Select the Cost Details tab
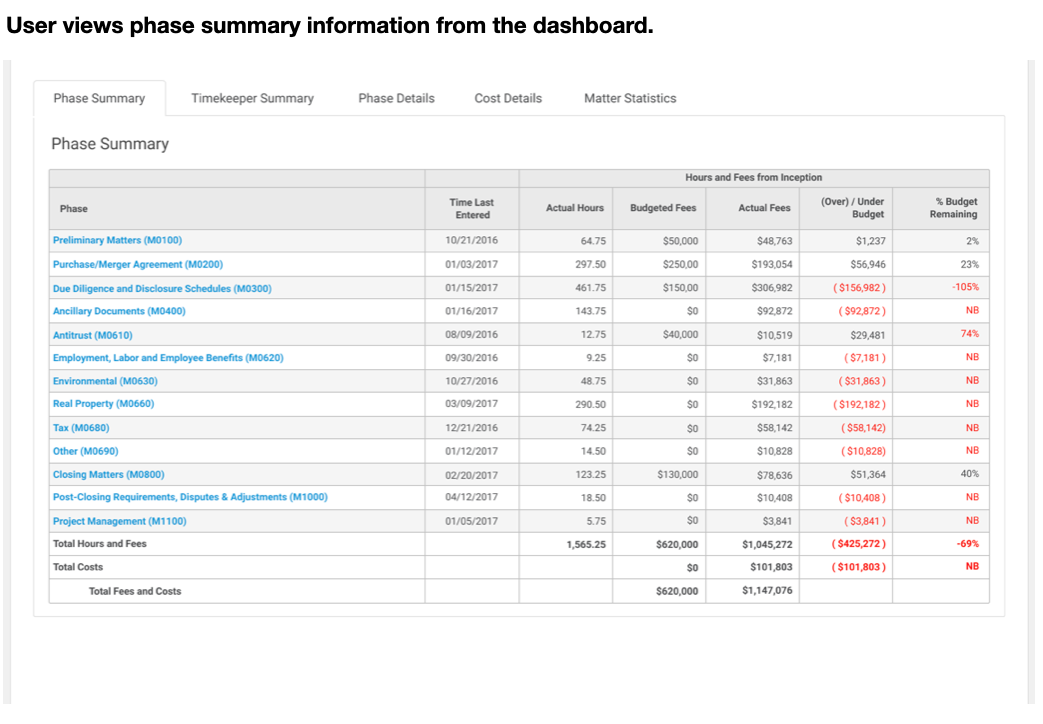 point(508,98)
